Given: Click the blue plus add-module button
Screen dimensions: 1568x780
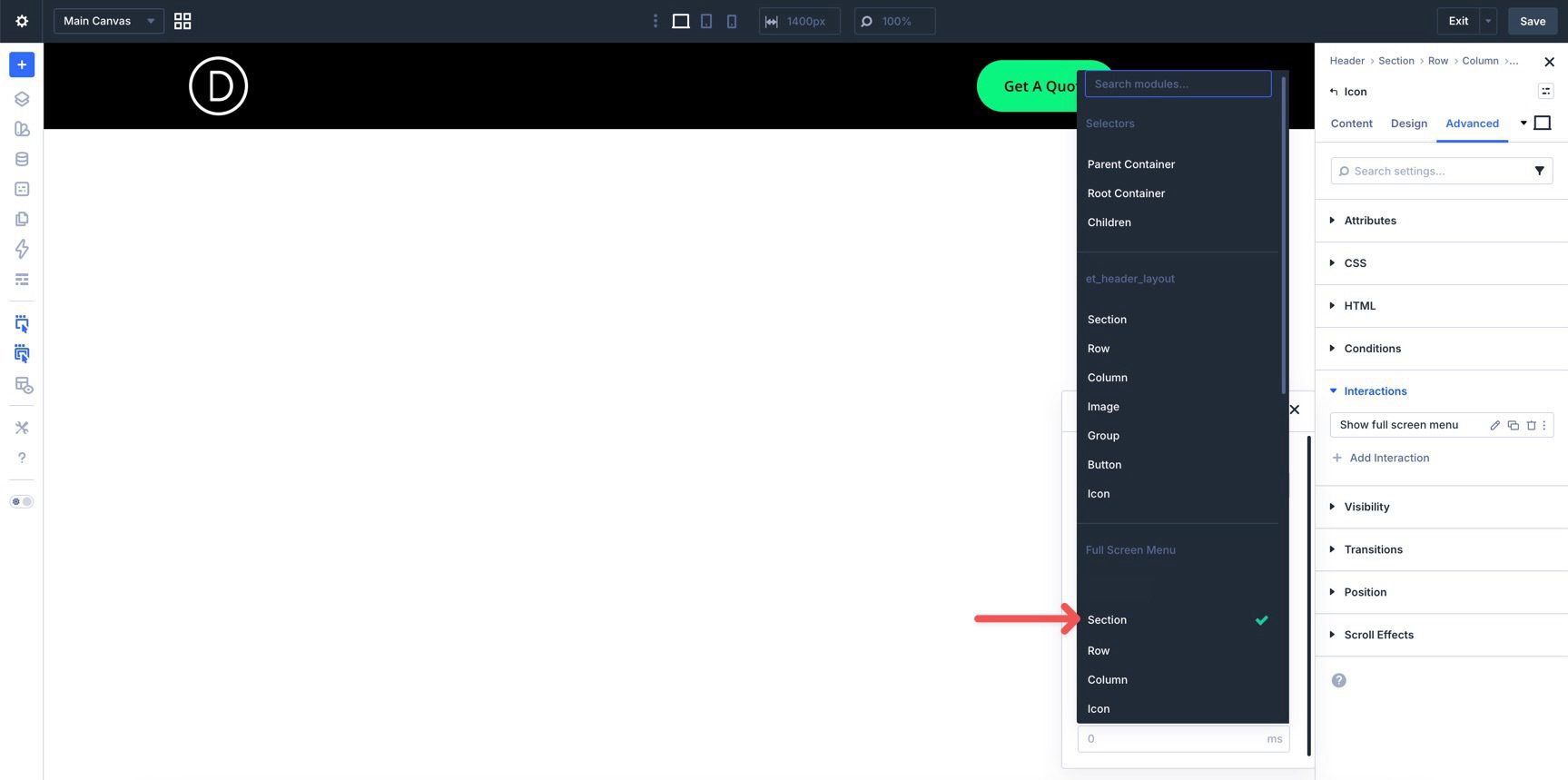Looking at the screenshot, I should pos(22,64).
